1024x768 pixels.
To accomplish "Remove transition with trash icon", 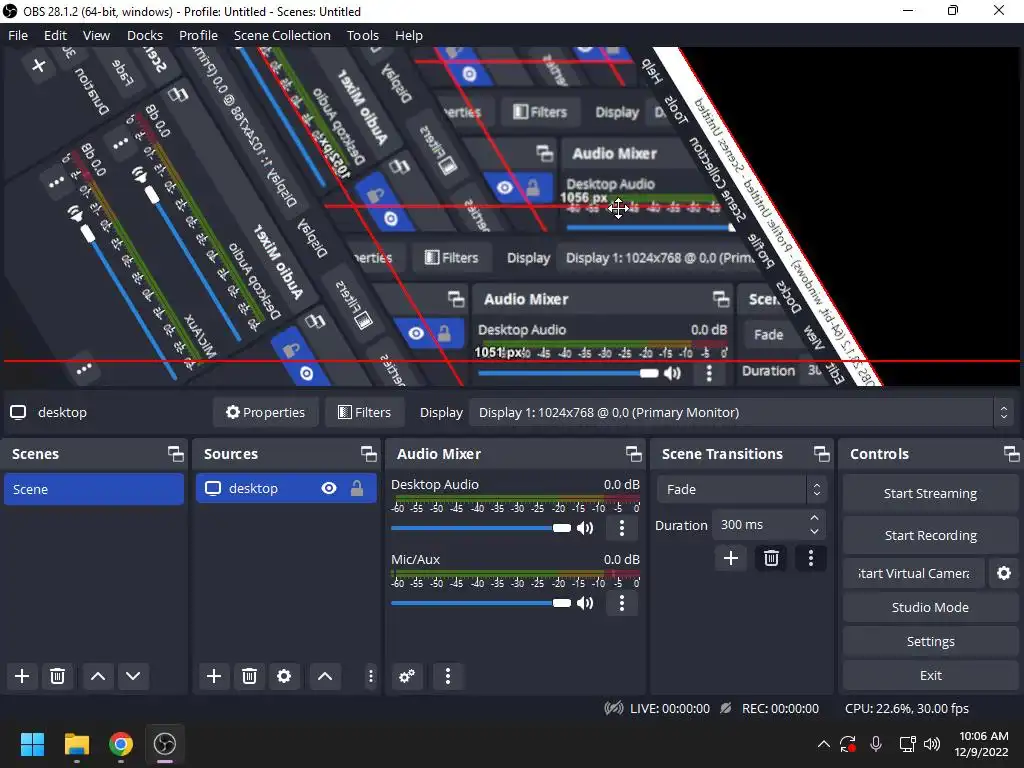I will 771,558.
